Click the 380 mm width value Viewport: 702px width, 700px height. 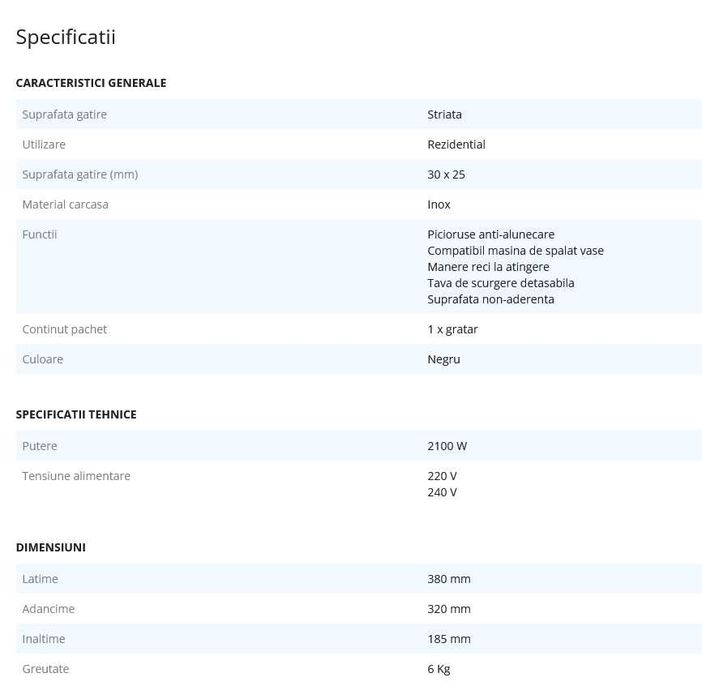pyautogui.click(x=449, y=580)
